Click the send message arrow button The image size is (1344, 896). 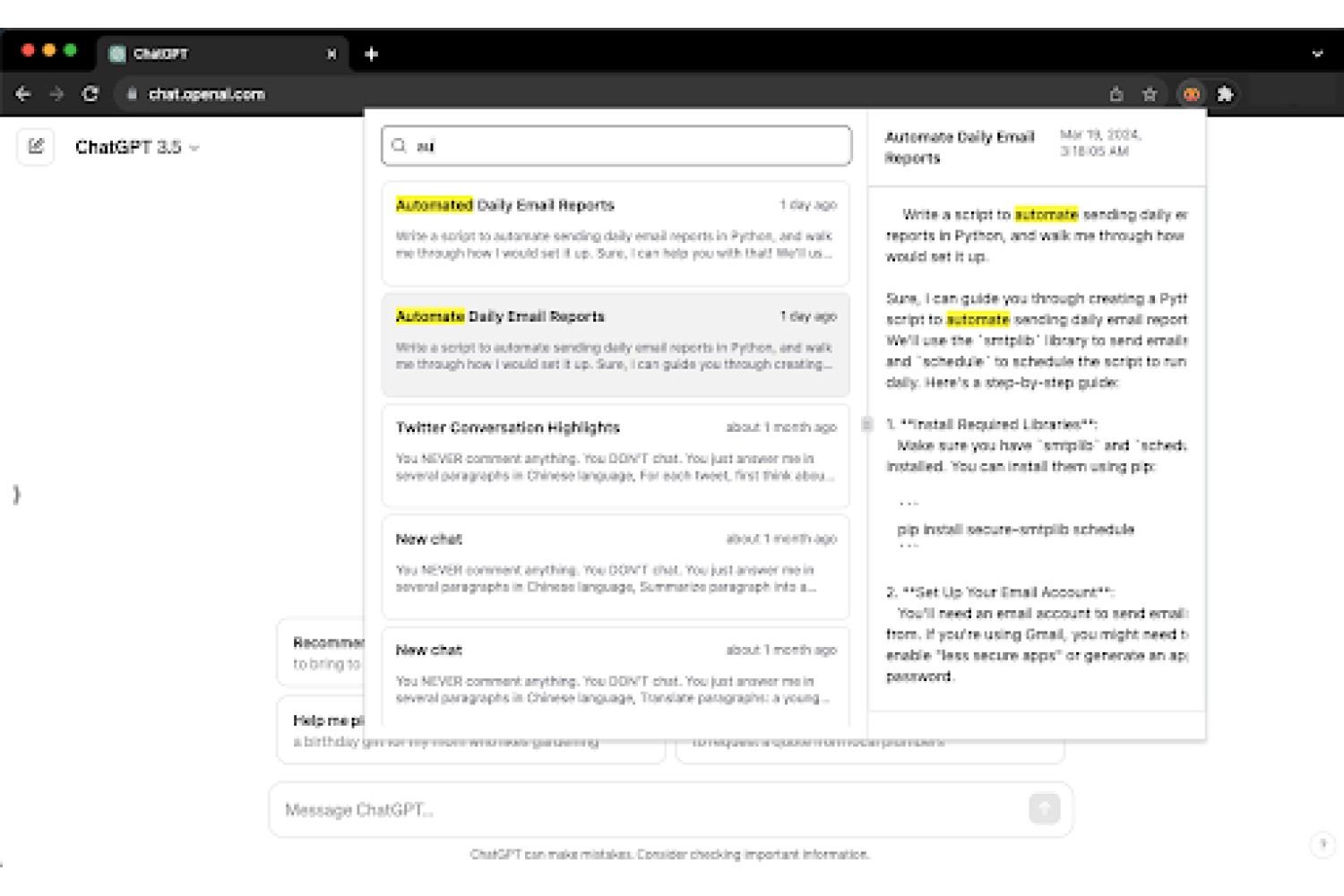click(x=1044, y=808)
